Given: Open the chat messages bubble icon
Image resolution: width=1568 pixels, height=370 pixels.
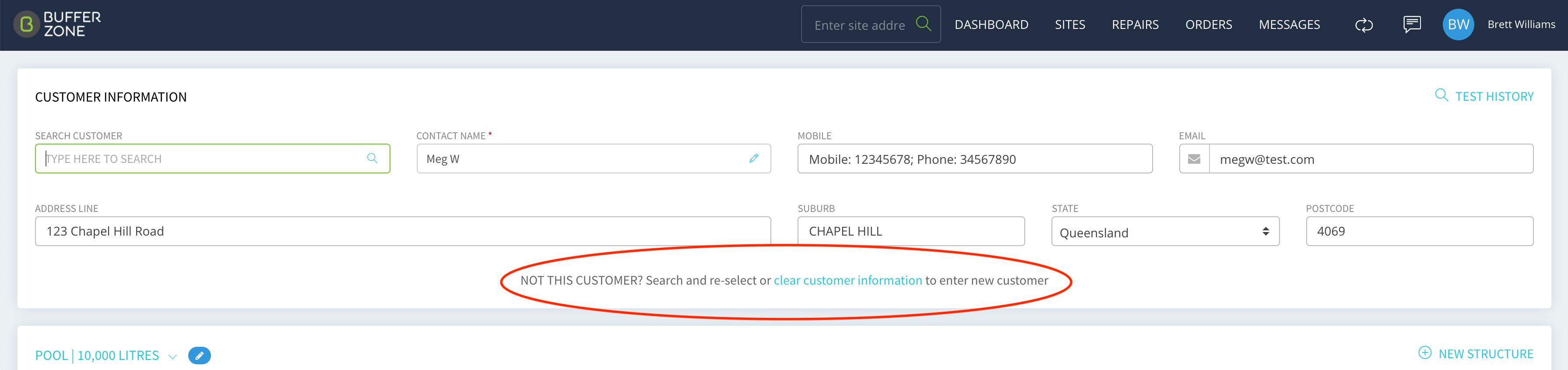Looking at the screenshot, I should click(1412, 25).
